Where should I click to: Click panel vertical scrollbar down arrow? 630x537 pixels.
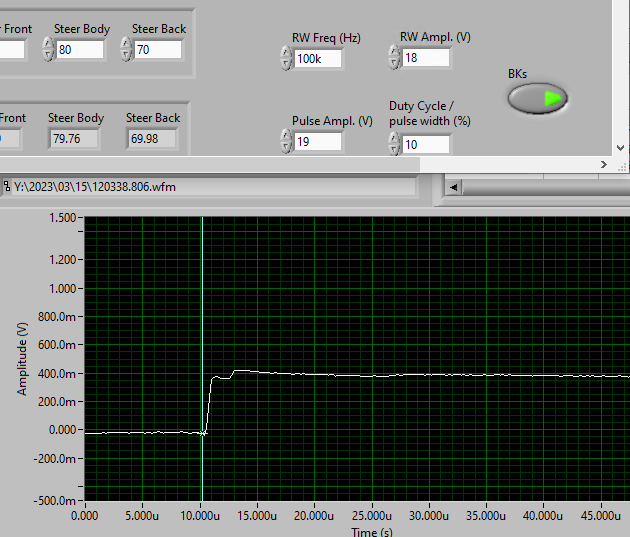[x=620, y=148]
